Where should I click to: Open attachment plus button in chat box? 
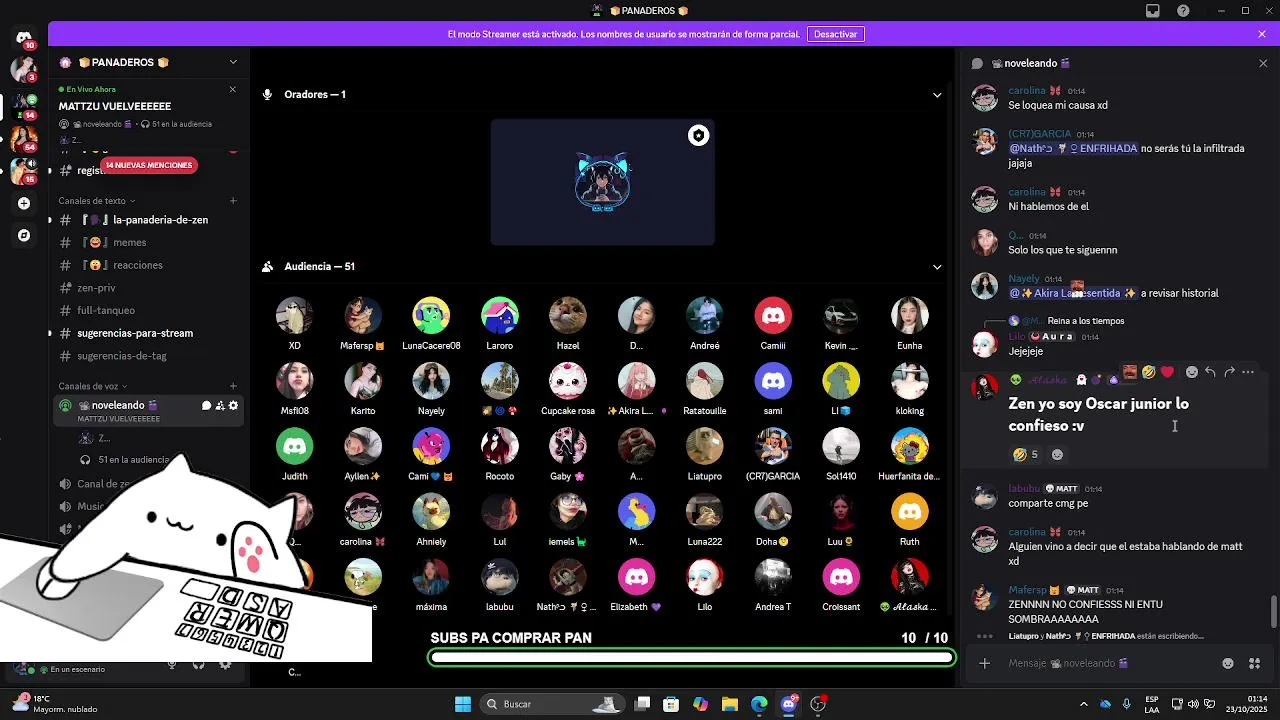[984, 663]
